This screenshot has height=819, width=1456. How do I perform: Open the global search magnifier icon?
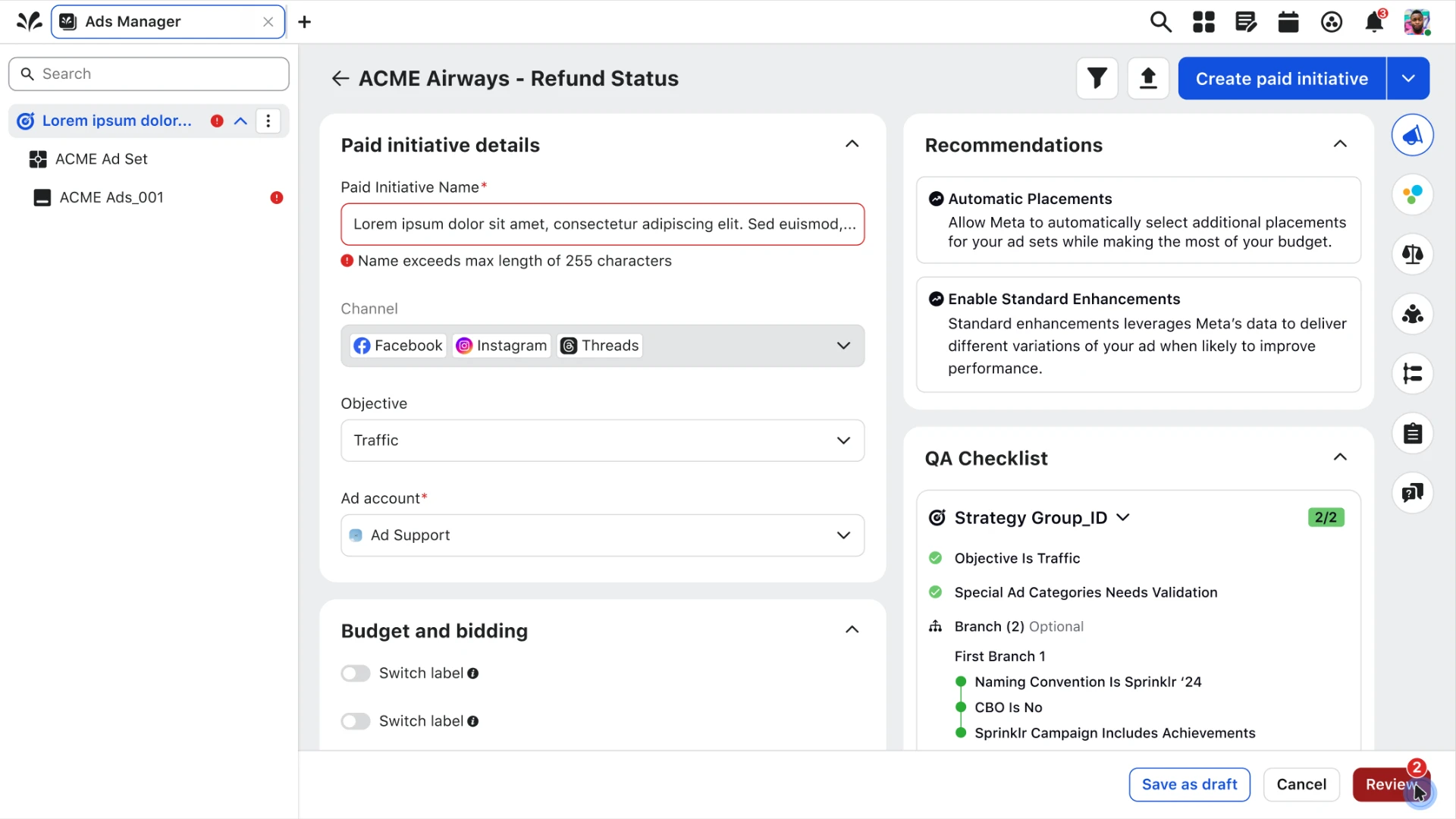pos(1160,22)
